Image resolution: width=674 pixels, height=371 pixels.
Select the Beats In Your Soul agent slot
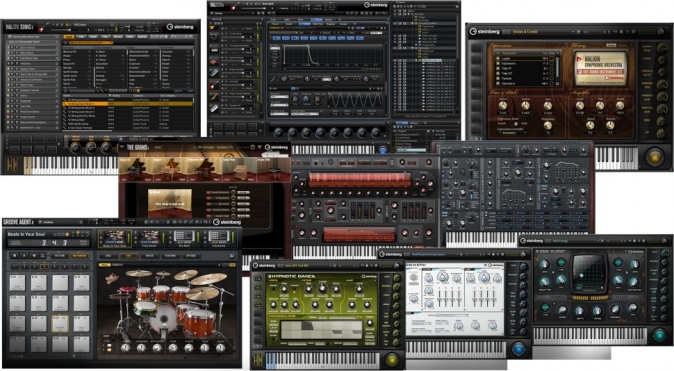(x=114, y=239)
